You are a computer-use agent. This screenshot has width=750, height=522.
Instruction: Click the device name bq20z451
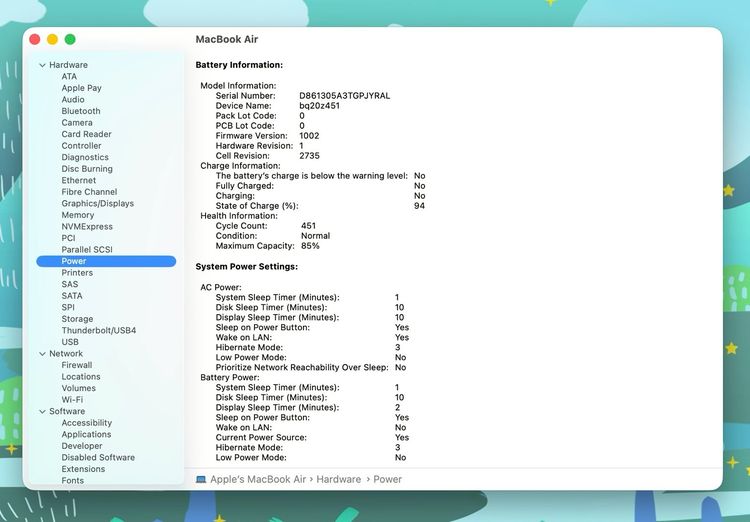click(319, 106)
